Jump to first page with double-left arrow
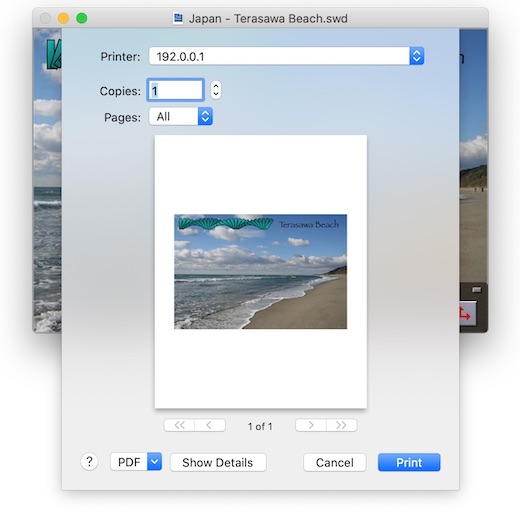Viewport: 520px width, 519px height. click(179, 425)
